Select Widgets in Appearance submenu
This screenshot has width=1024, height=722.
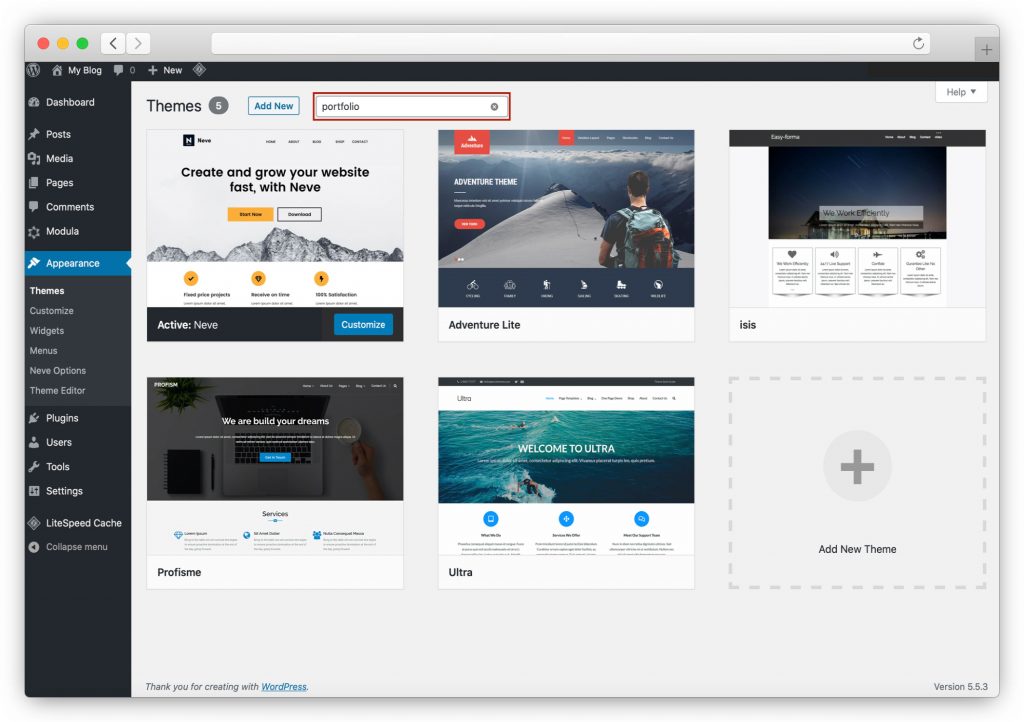tap(47, 331)
